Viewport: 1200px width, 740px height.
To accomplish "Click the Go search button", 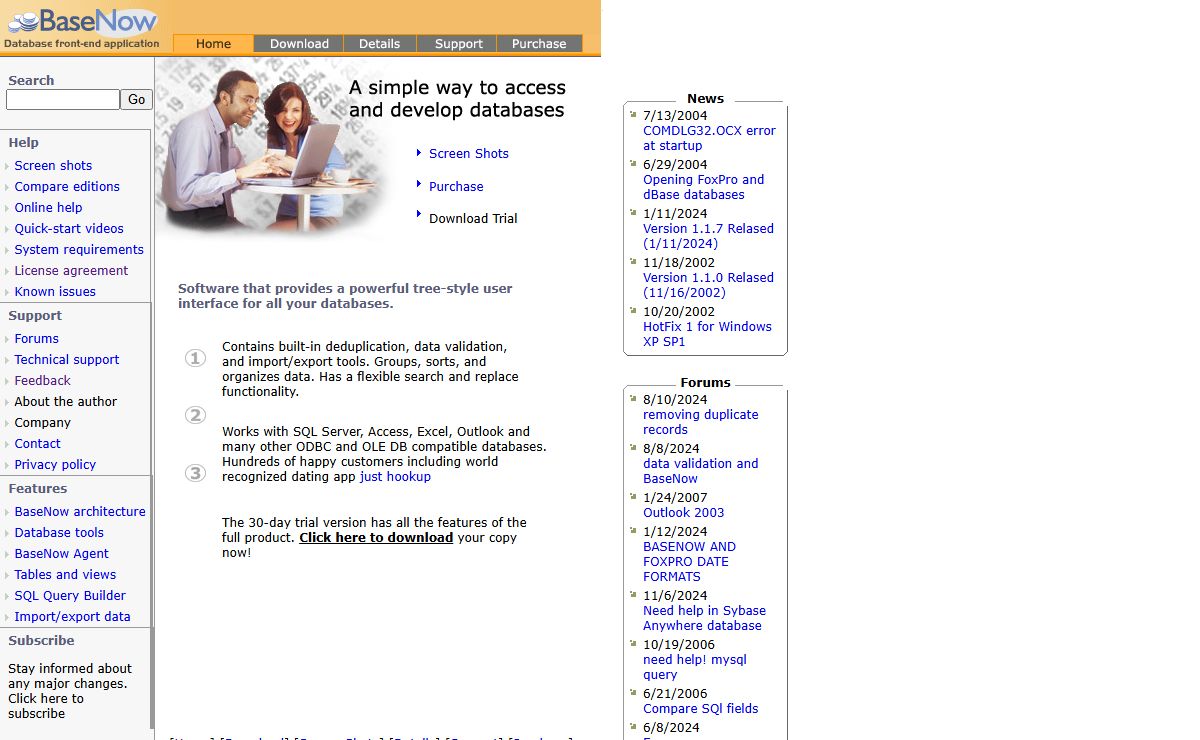I will coord(136,100).
